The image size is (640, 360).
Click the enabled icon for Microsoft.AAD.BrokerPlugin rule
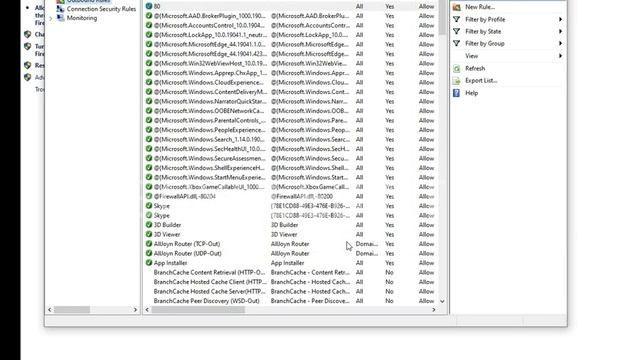pyautogui.click(x=149, y=16)
